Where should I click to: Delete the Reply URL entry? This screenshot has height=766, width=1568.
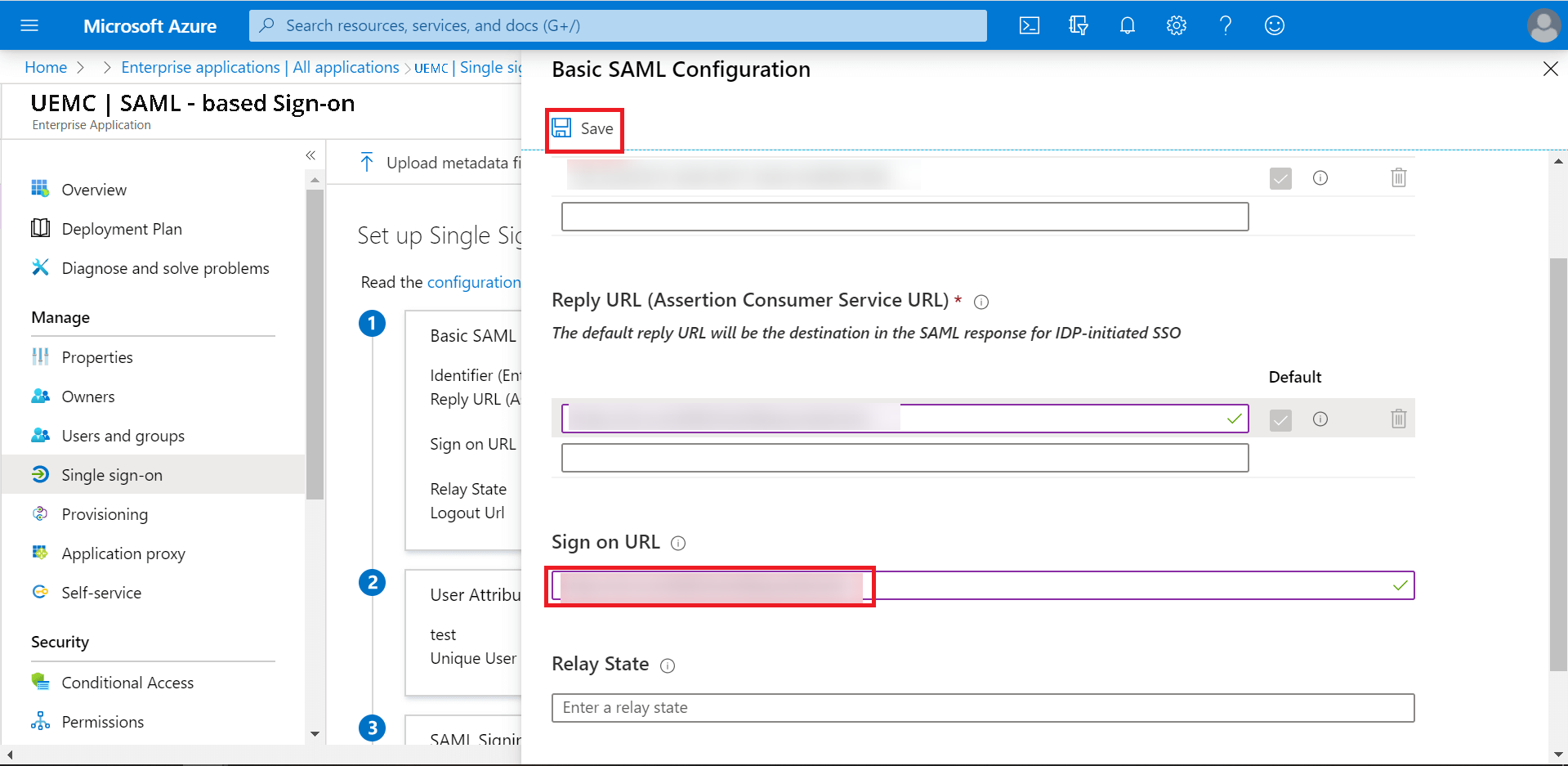tap(1398, 419)
